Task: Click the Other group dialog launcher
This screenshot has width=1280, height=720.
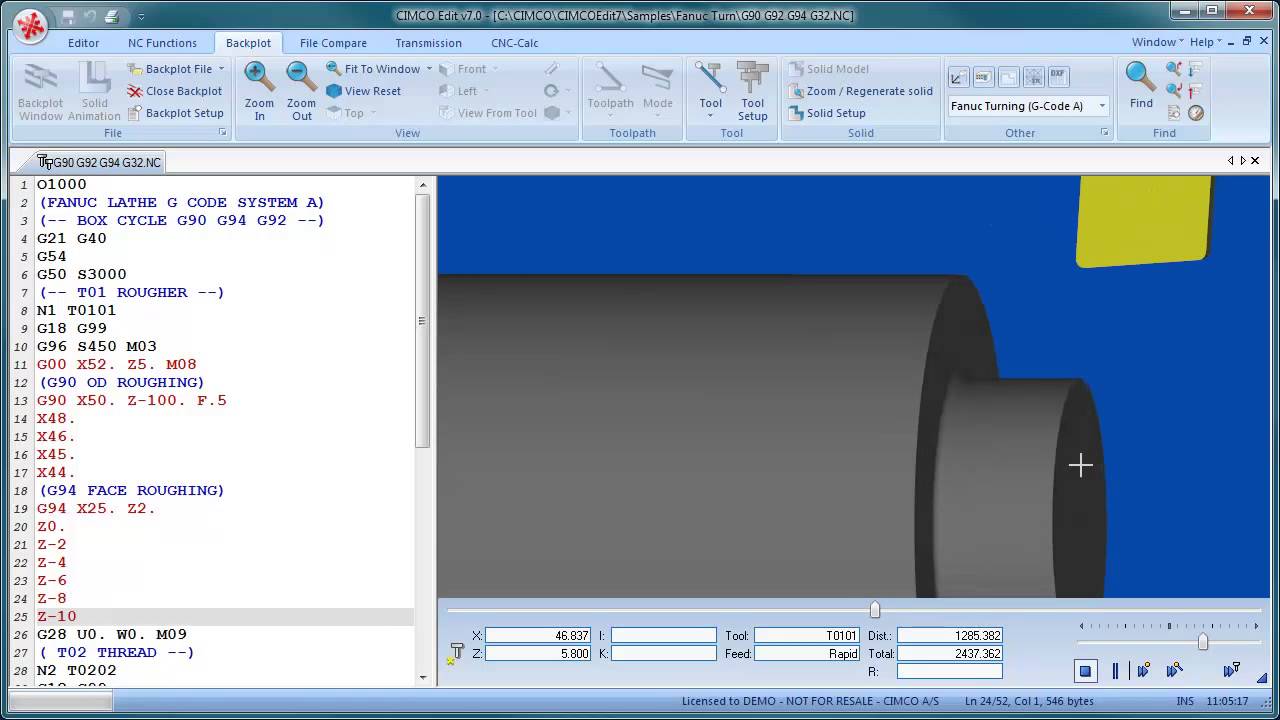Action: coord(1105,133)
